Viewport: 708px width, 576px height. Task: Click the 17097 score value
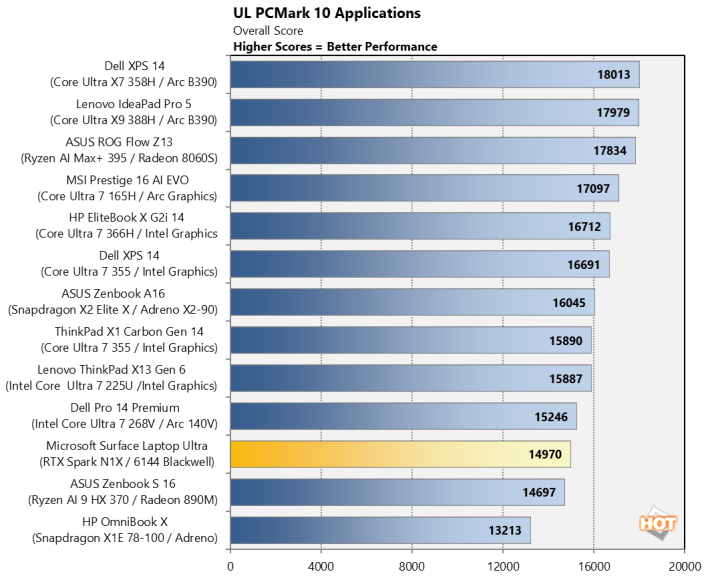click(593, 189)
